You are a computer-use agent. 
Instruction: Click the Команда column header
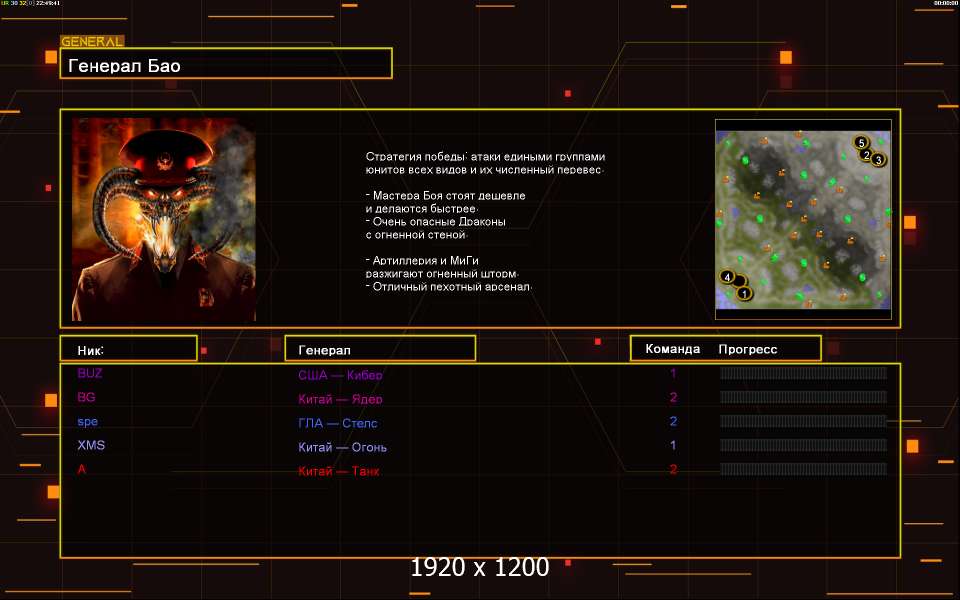pos(672,349)
